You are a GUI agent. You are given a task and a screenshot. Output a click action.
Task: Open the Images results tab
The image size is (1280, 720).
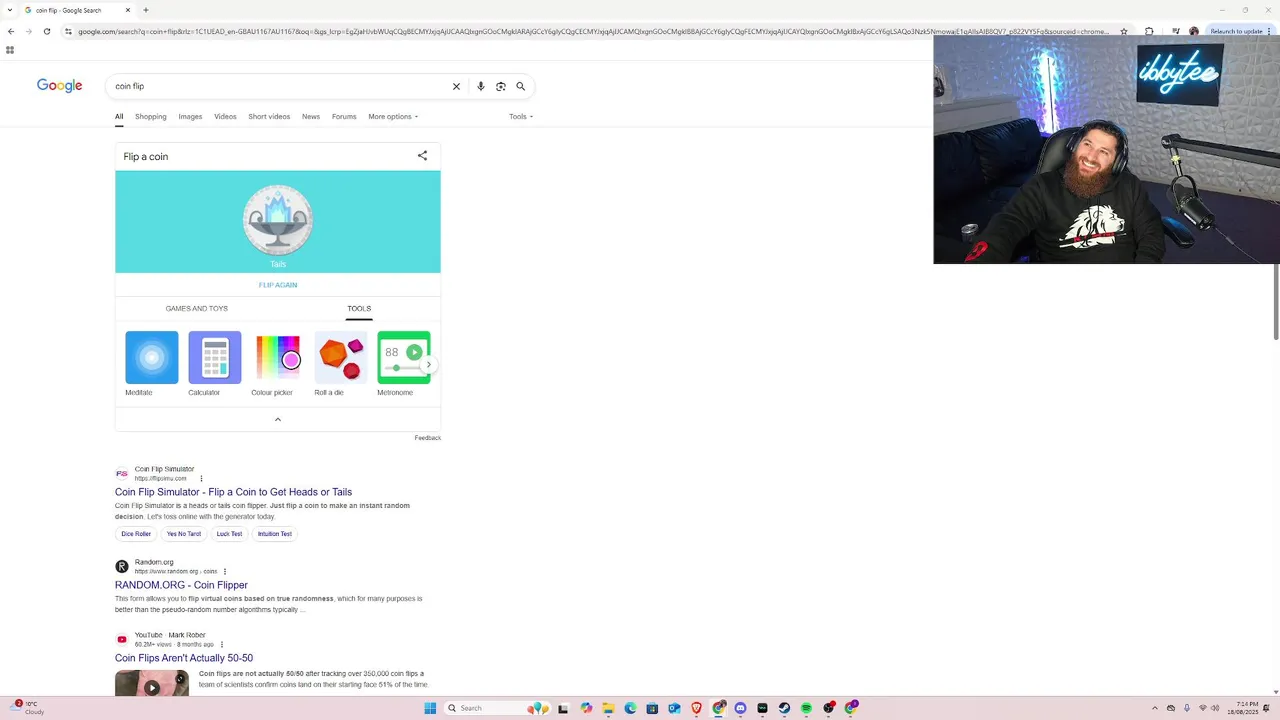pyautogui.click(x=190, y=116)
